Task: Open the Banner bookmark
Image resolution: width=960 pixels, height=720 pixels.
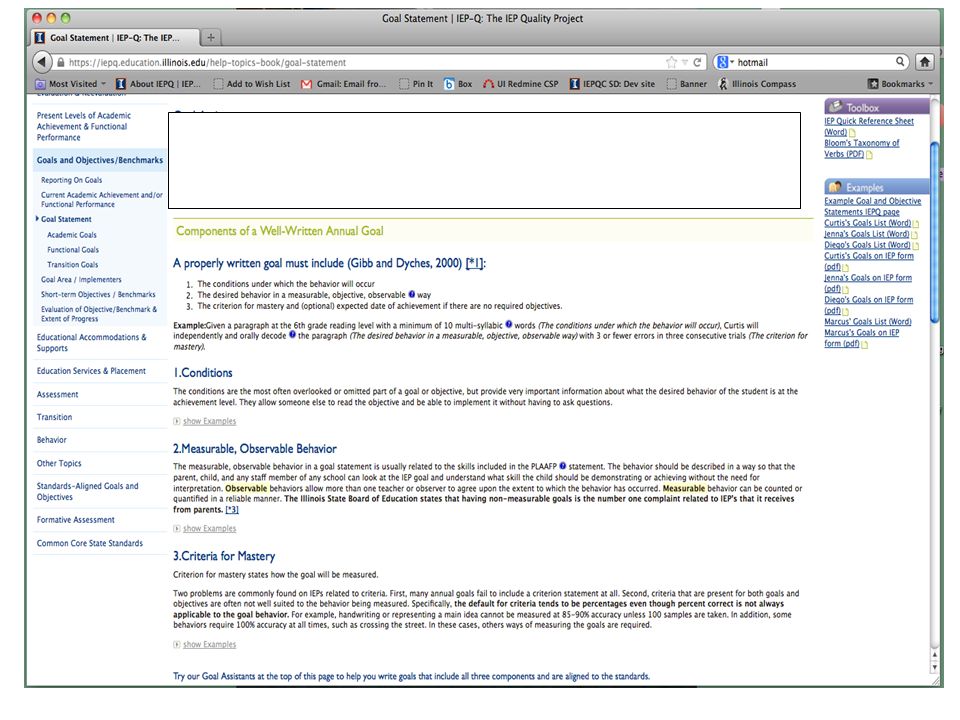Action: tap(686, 84)
